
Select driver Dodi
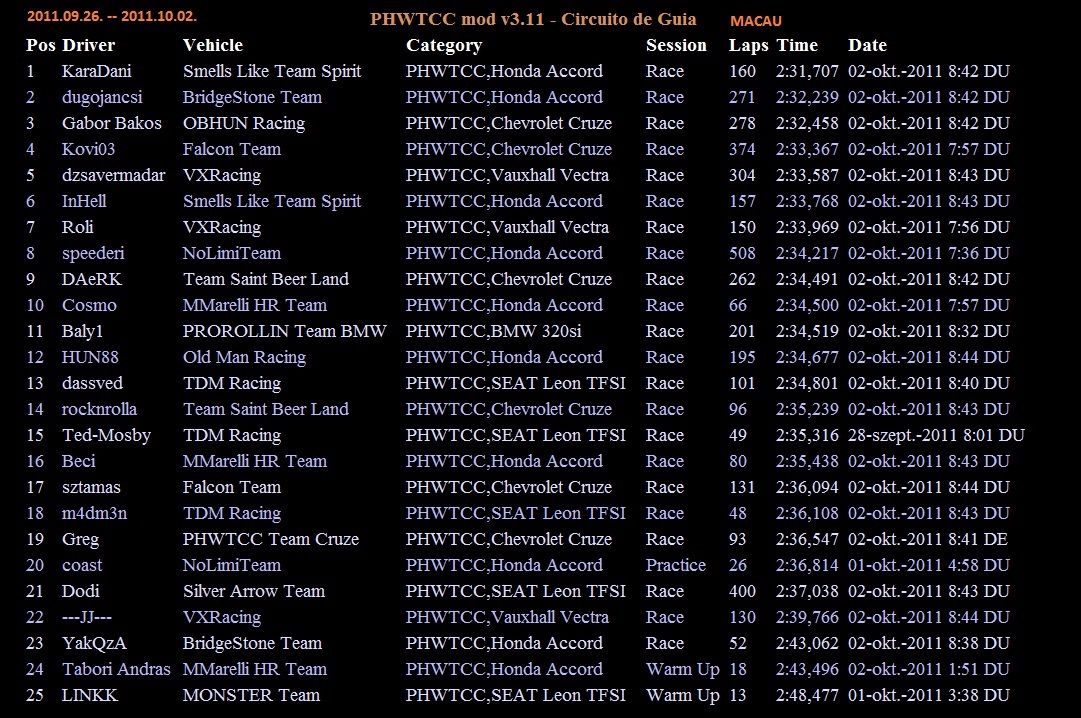(80, 592)
